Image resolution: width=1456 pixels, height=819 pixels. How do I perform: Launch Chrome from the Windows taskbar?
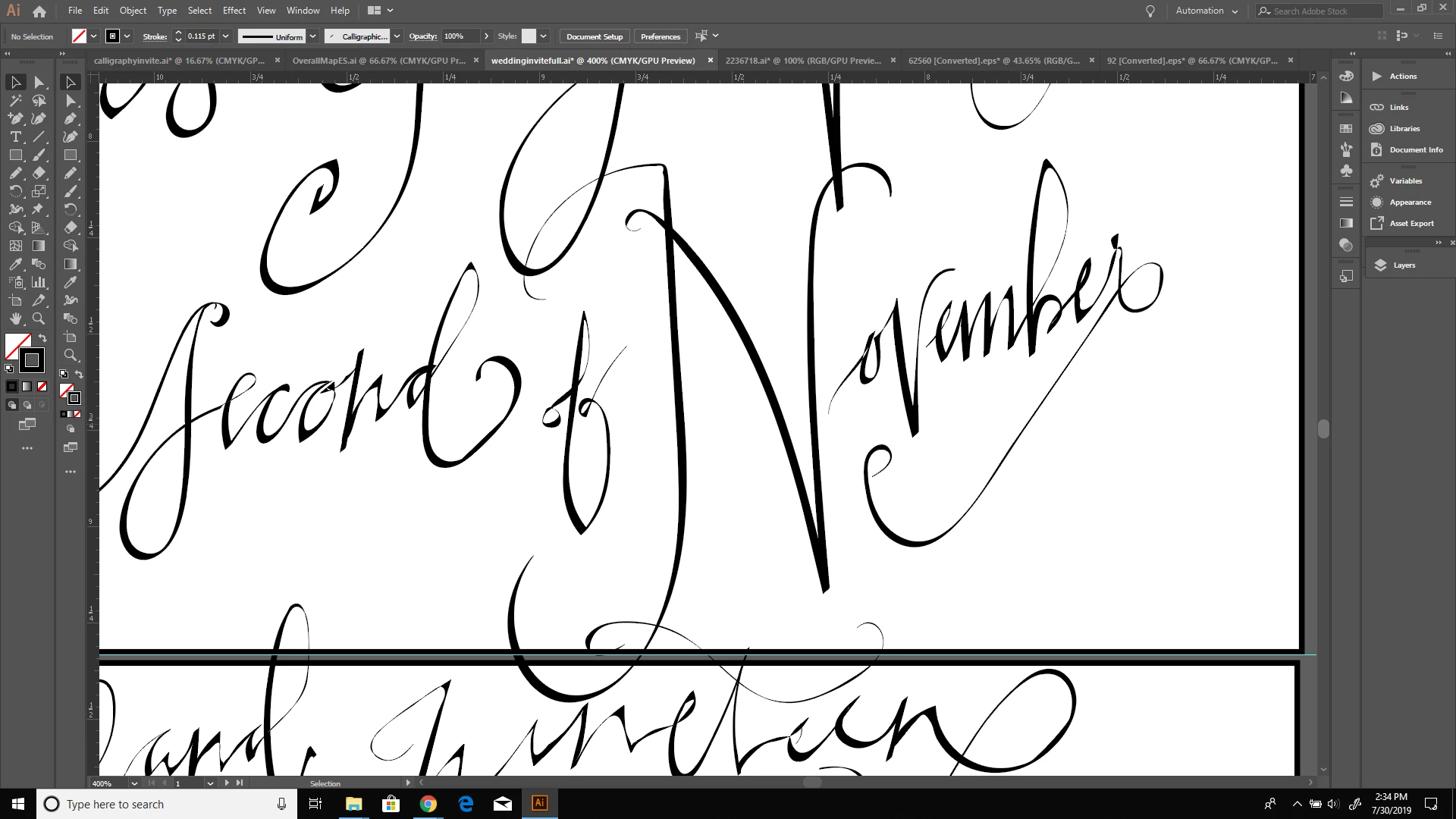428,804
